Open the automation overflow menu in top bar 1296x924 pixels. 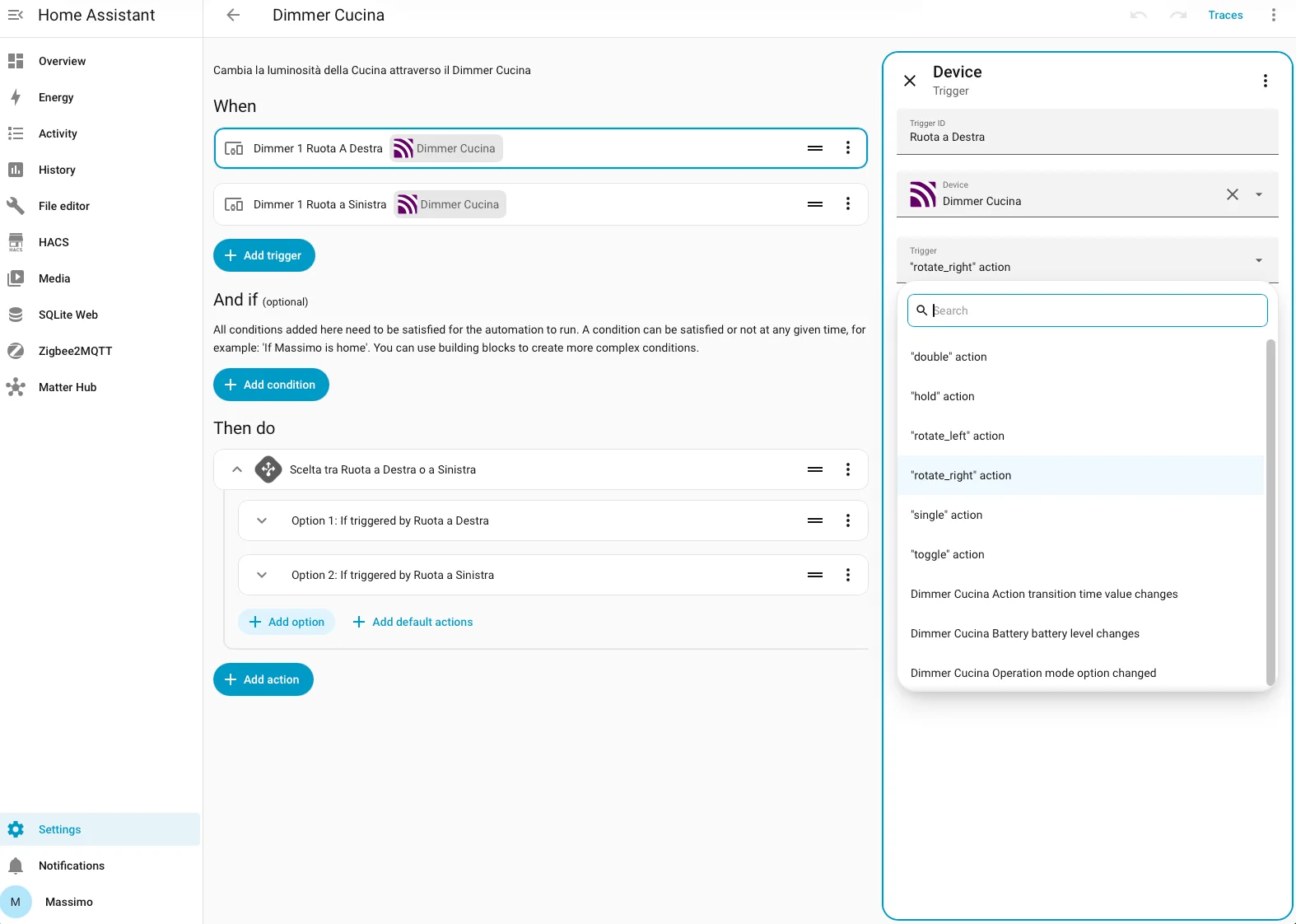coord(1274,15)
